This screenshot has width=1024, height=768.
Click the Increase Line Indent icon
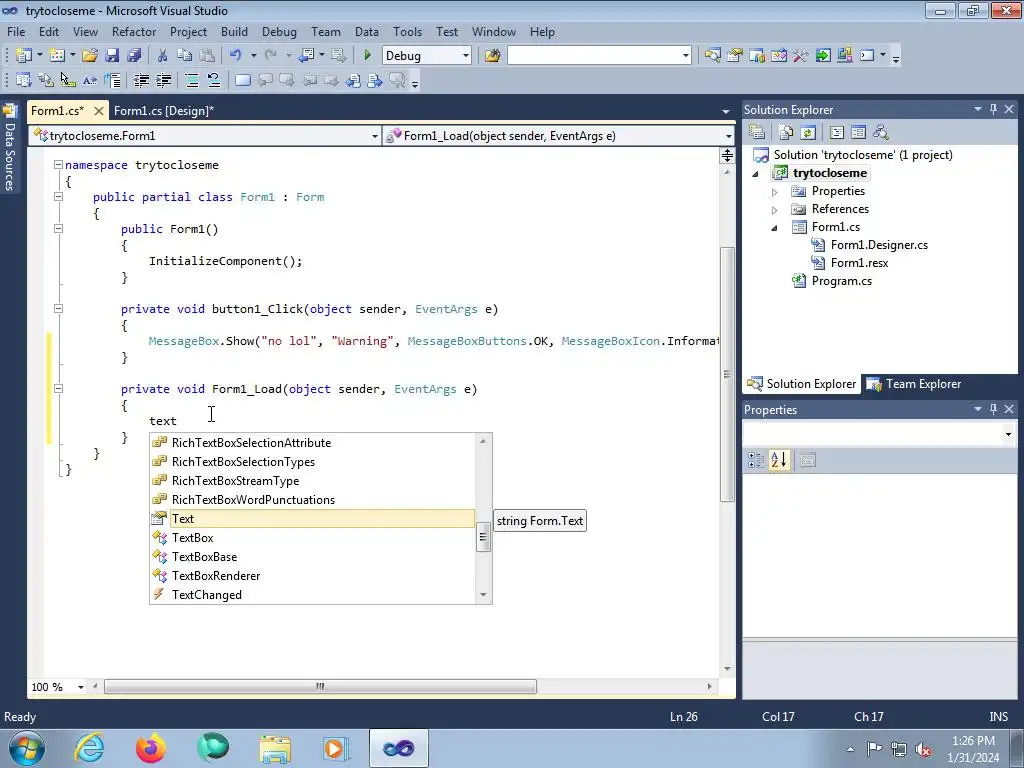(164, 80)
